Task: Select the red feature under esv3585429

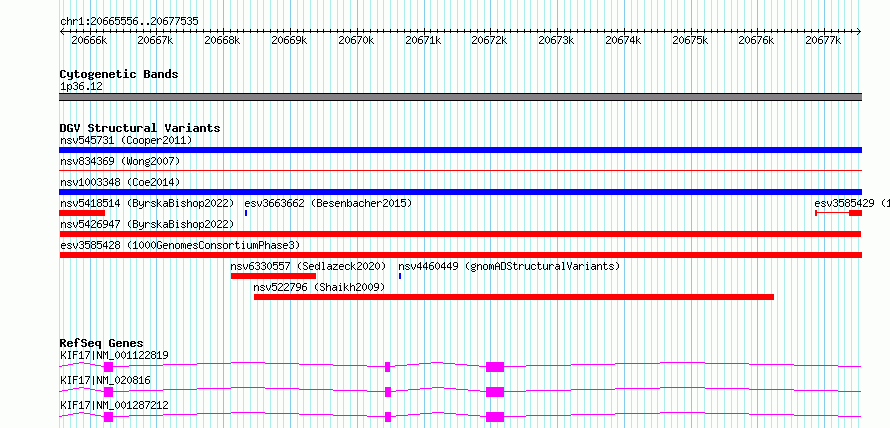Action: 839,213
